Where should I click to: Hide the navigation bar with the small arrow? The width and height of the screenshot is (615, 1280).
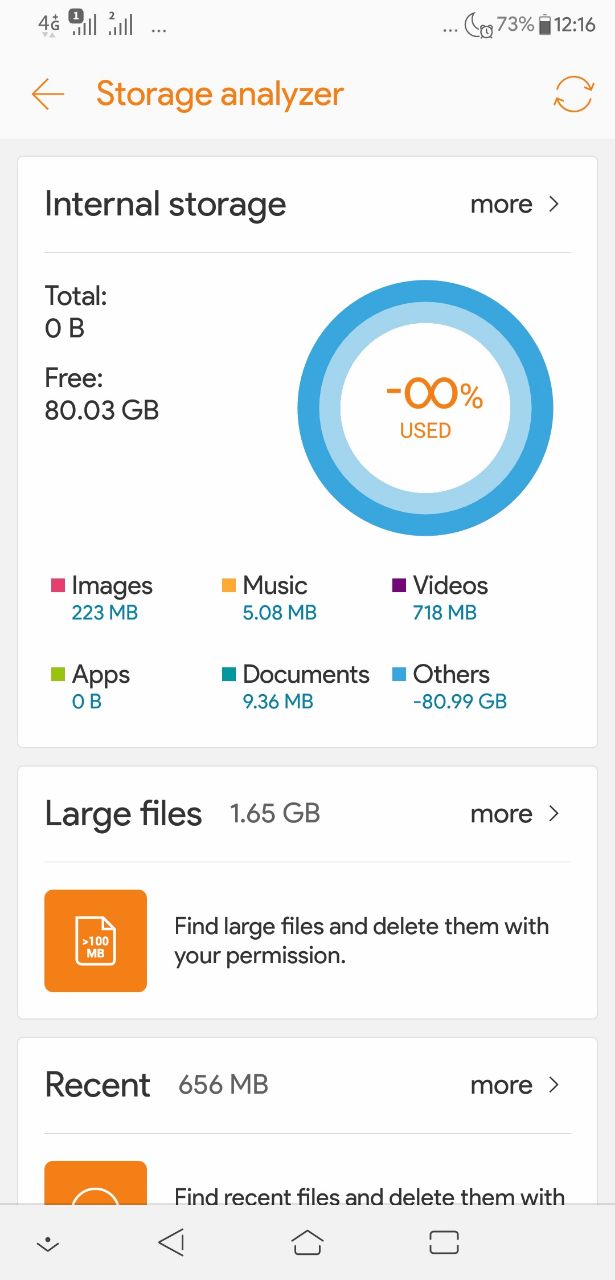46,1244
